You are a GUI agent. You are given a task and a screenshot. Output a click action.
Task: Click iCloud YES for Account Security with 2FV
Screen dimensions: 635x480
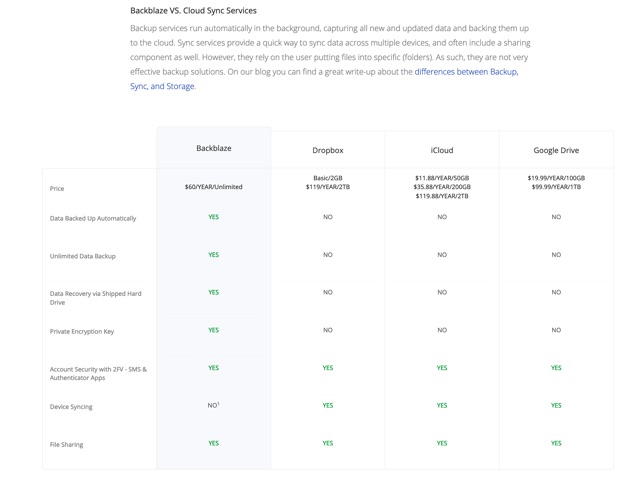click(x=442, y=368)
